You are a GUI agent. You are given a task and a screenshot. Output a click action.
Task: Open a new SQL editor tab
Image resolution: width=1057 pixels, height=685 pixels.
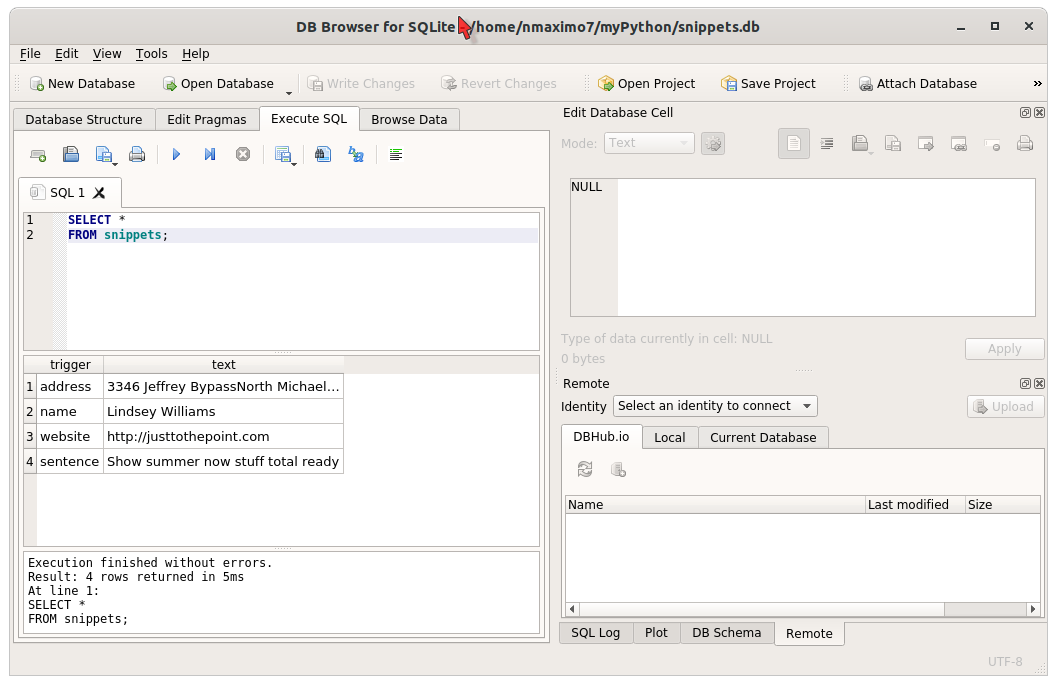[38, 155]
